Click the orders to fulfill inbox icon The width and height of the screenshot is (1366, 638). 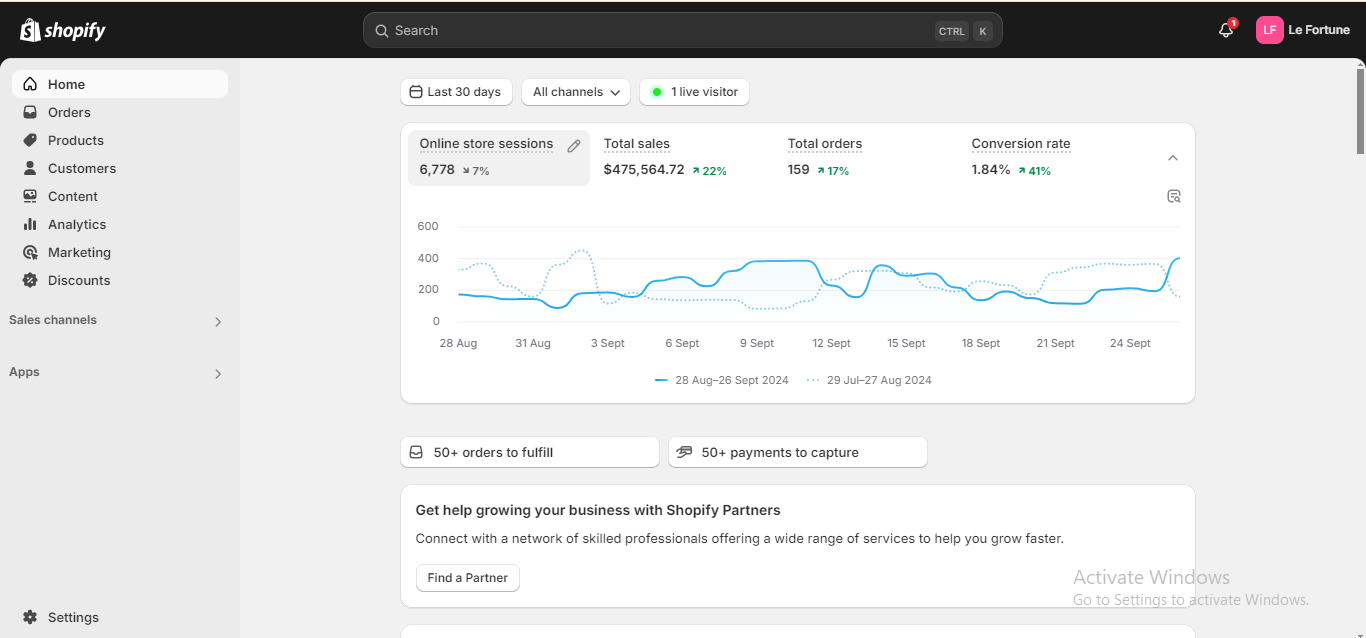click(416, 452)
